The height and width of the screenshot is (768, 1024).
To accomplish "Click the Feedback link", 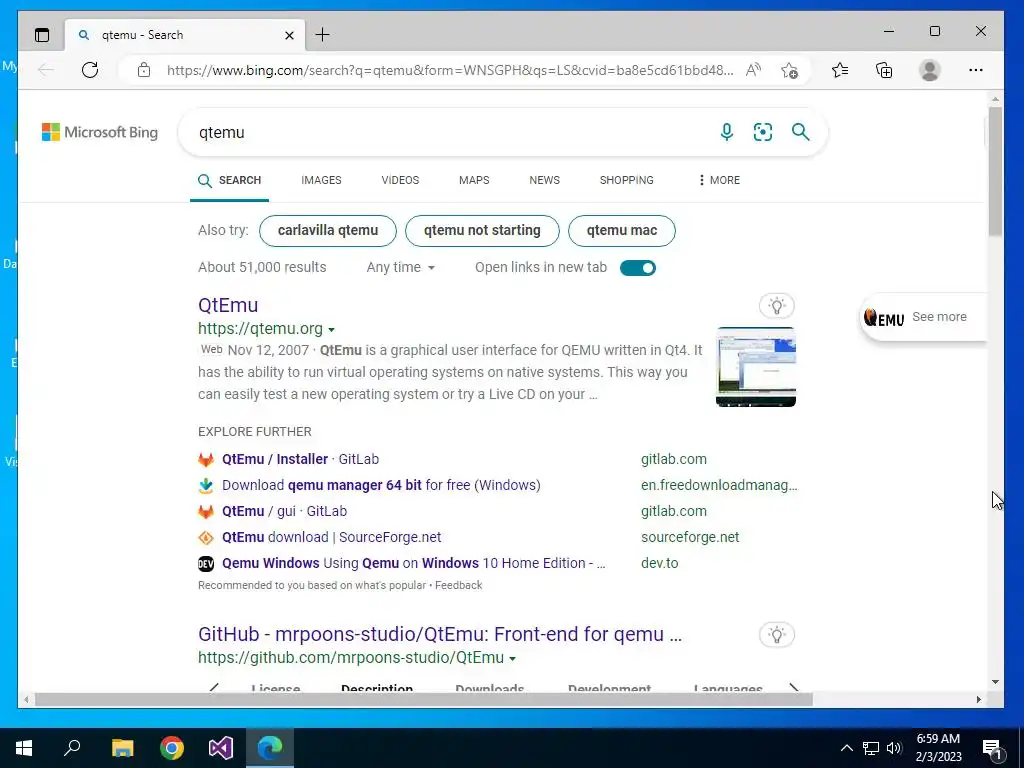I will click(458, 585).
